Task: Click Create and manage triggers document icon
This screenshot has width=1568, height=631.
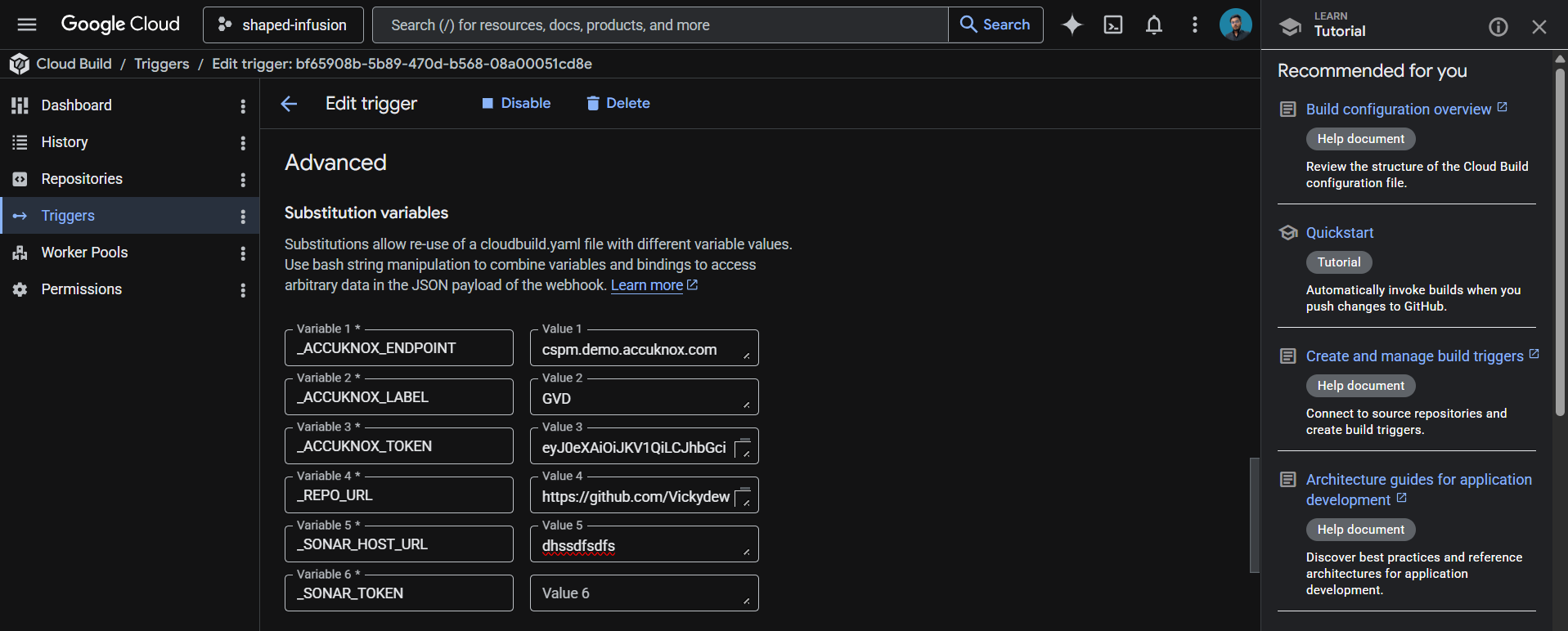Action: pos(1288,356)
